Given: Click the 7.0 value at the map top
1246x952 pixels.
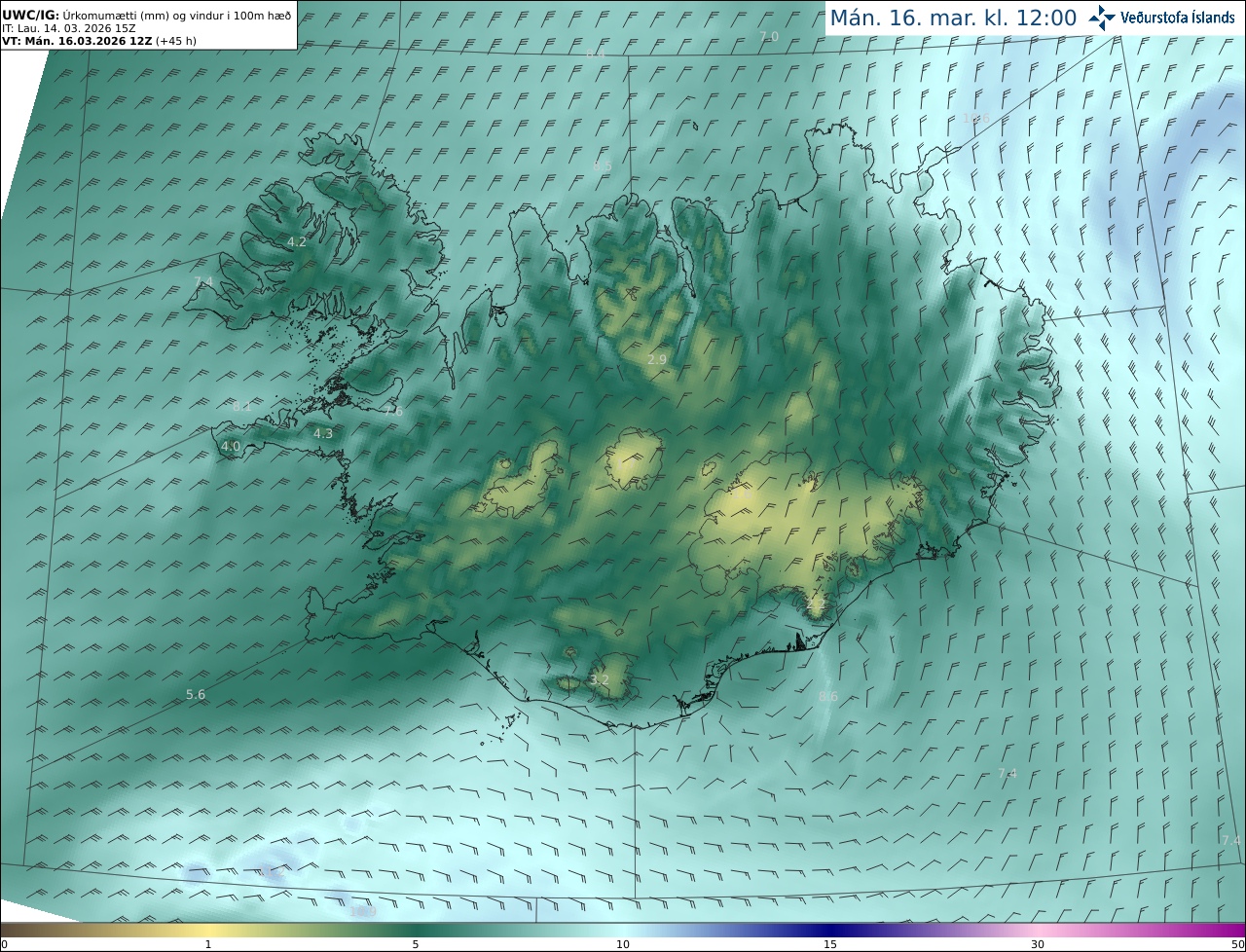Looking at the screenshot, I should (769, 36).
